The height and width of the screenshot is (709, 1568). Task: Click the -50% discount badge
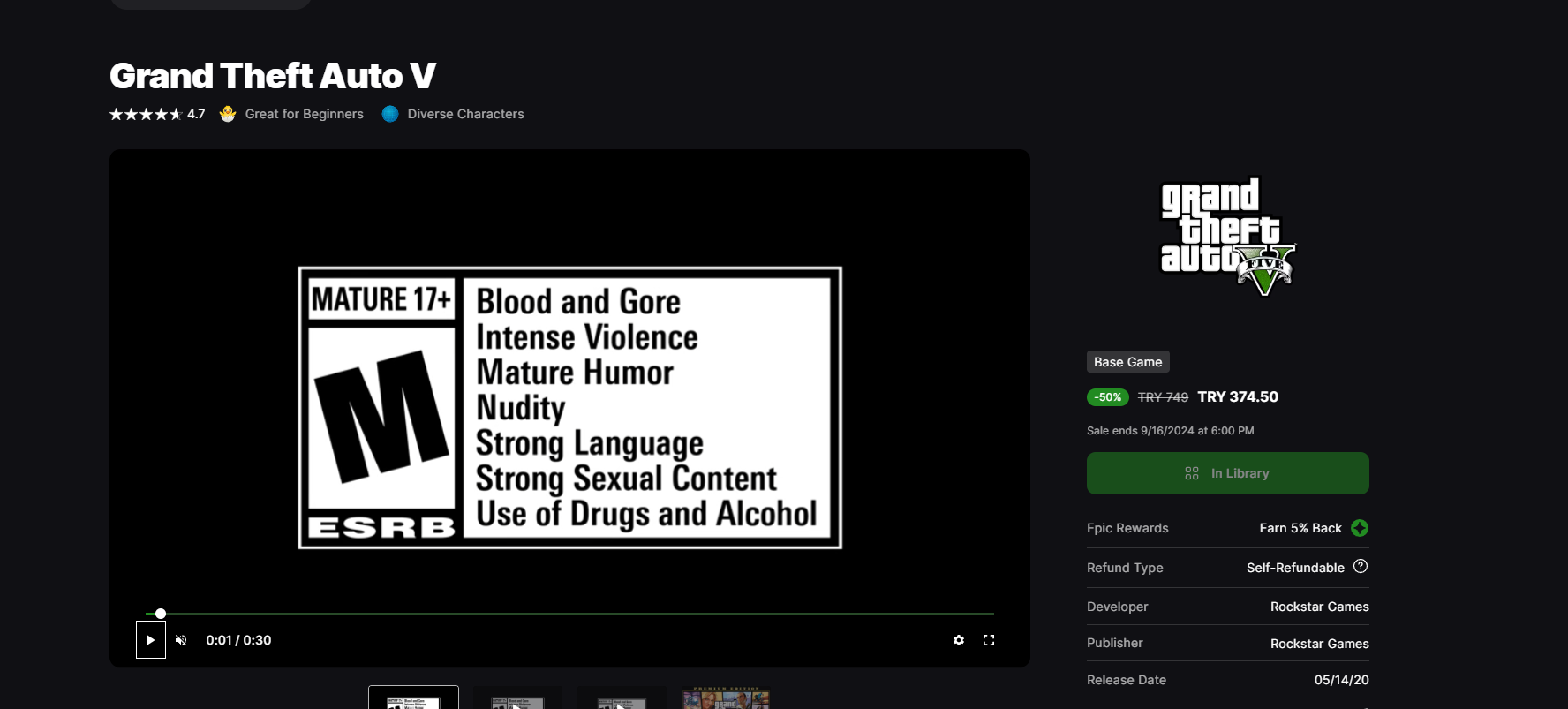(1108, 397)
